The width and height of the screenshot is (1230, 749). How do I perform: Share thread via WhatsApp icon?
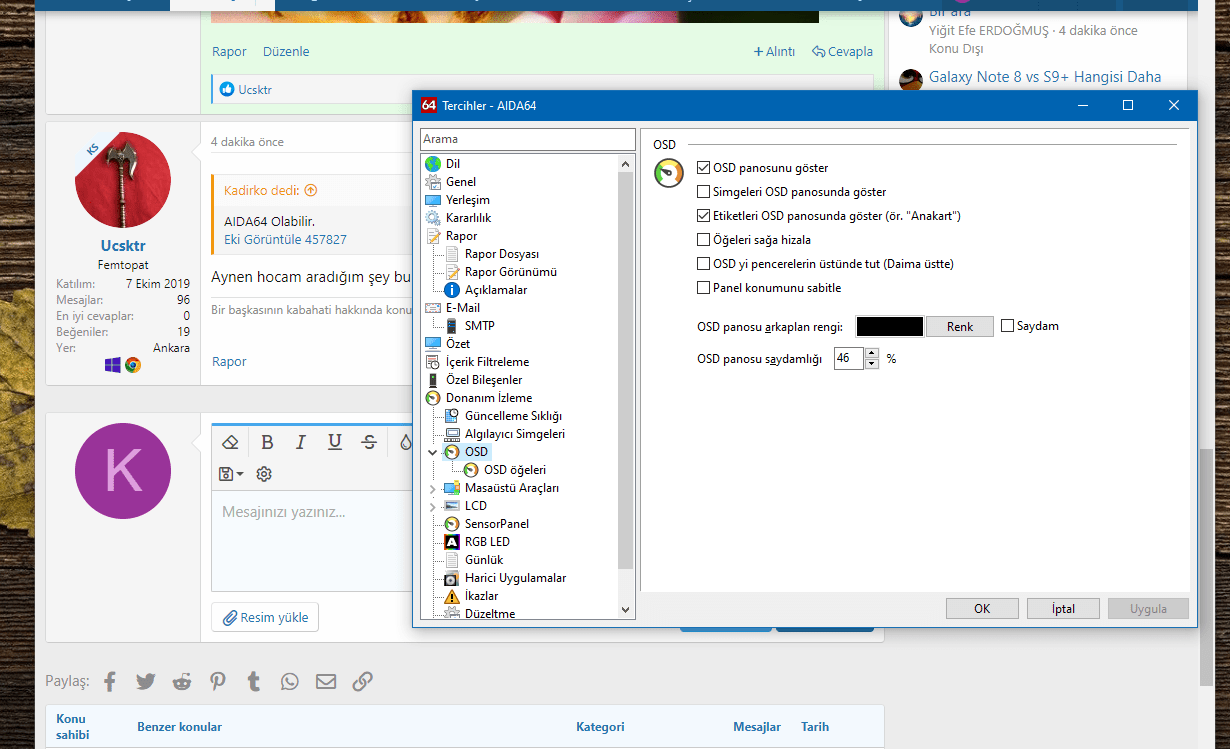pos(290,682)
